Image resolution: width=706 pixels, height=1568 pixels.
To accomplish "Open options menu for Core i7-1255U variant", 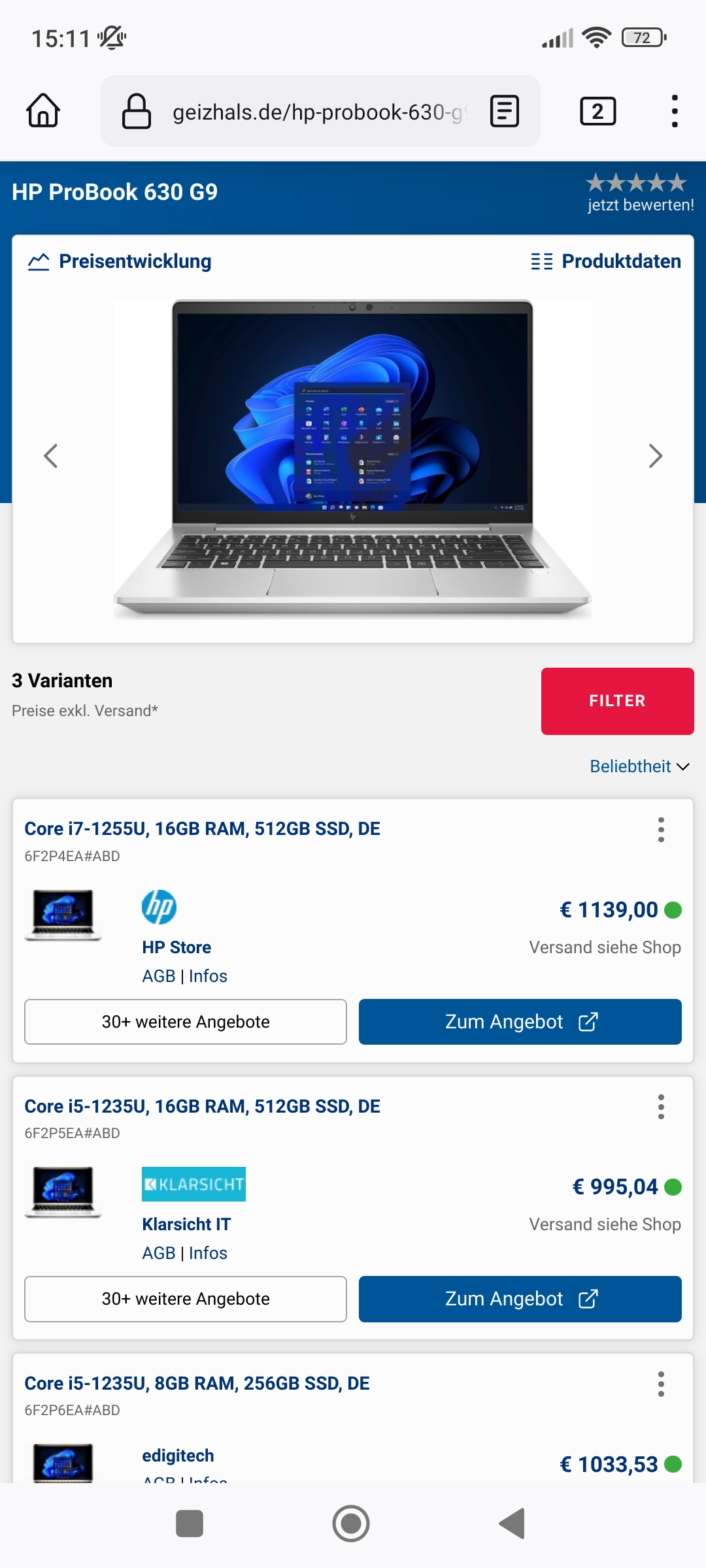I will click(x=661, y=830).
